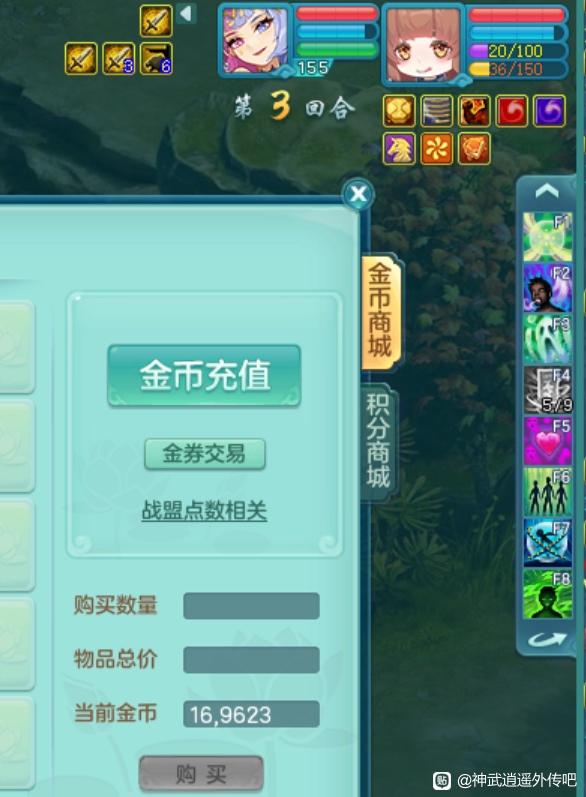
Task: Collapse buff icons using the left triangle arrow
Action: (186, 14)
